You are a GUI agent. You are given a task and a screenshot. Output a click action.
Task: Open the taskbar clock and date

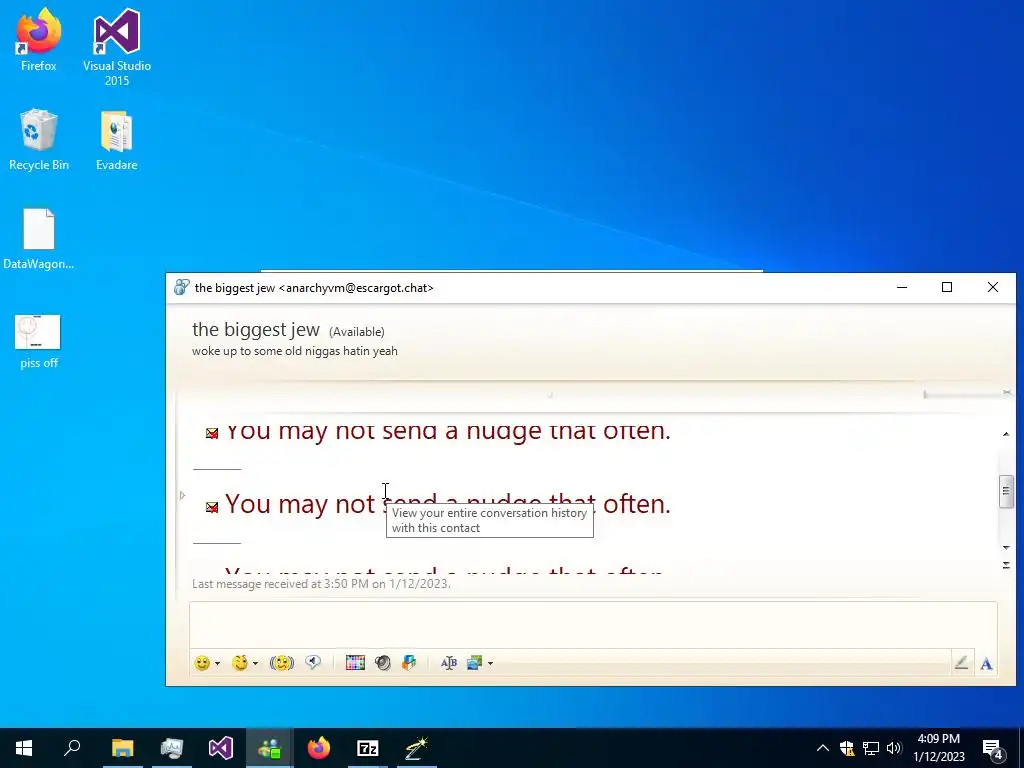click(x=938, y=748)
